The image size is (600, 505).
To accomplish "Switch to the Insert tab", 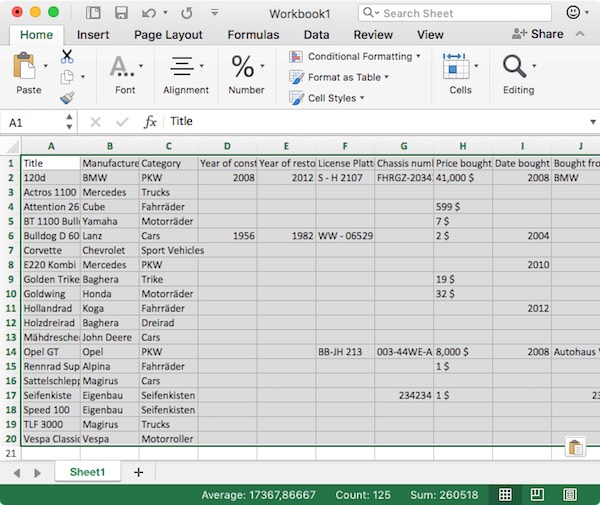I will coord(93,35).
